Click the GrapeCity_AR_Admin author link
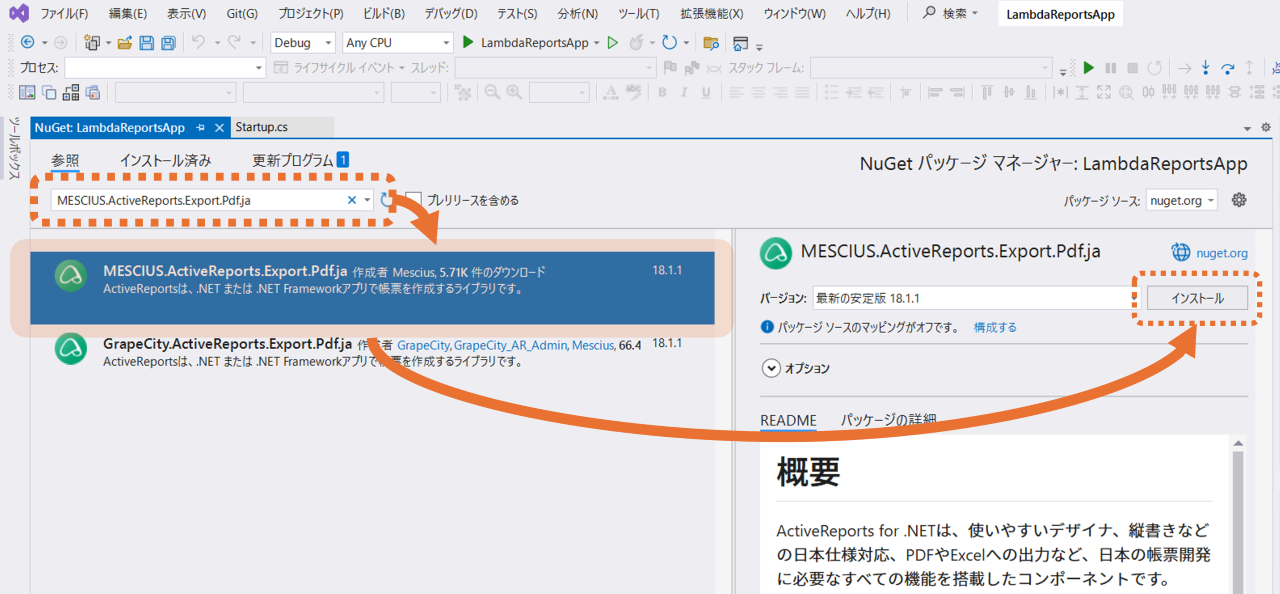The width and height of the screenshot is (1280, 594). click(511, 344)
